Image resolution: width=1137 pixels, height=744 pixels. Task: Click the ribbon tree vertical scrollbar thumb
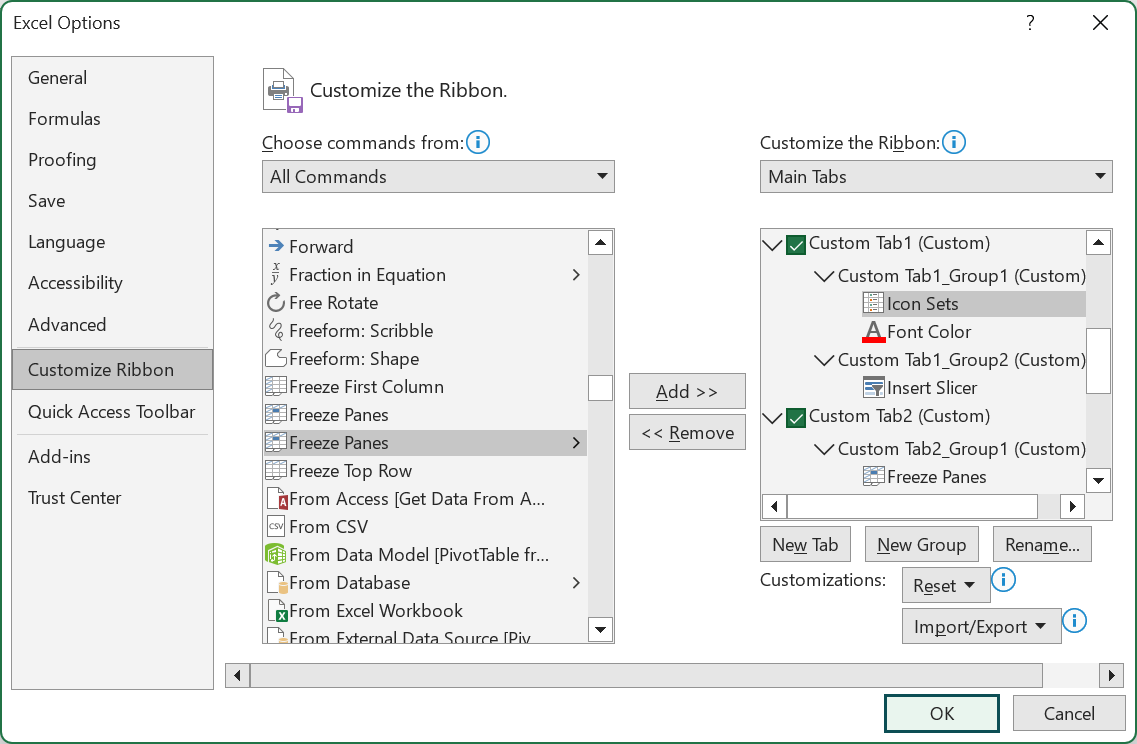[1099, 360]
